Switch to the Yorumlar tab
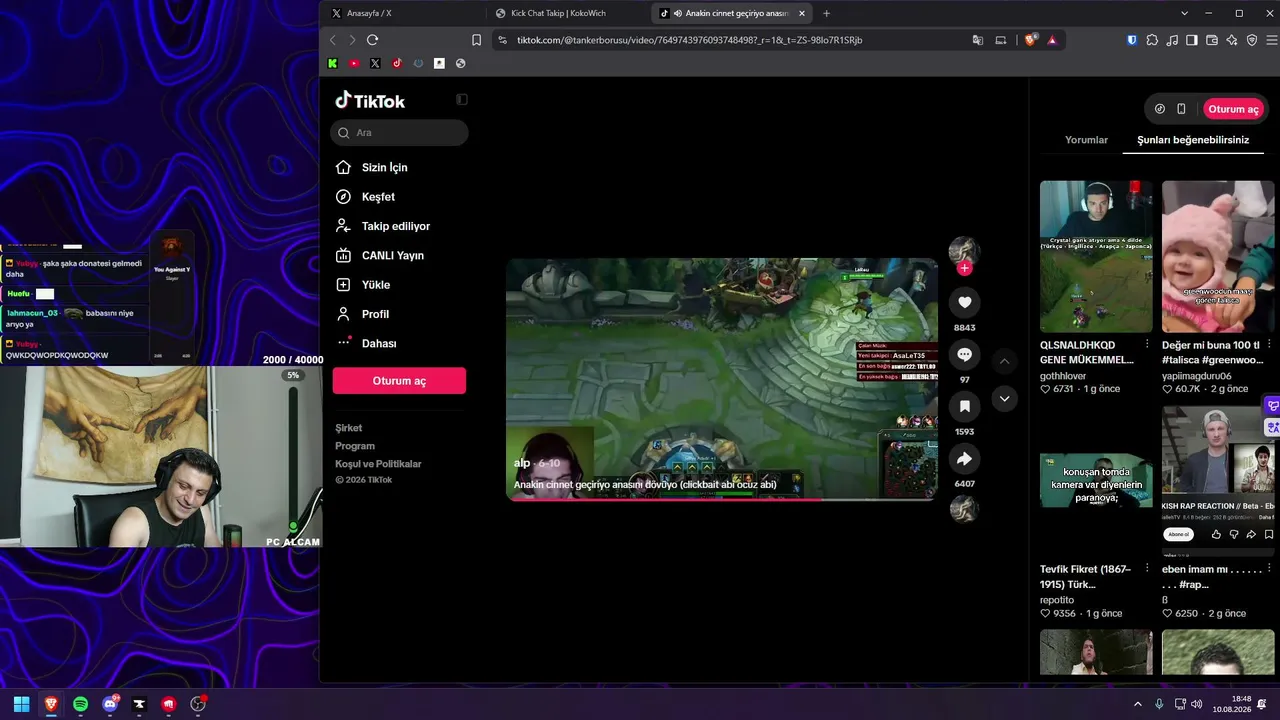The image size is (1280, 720). (1086, 140)
